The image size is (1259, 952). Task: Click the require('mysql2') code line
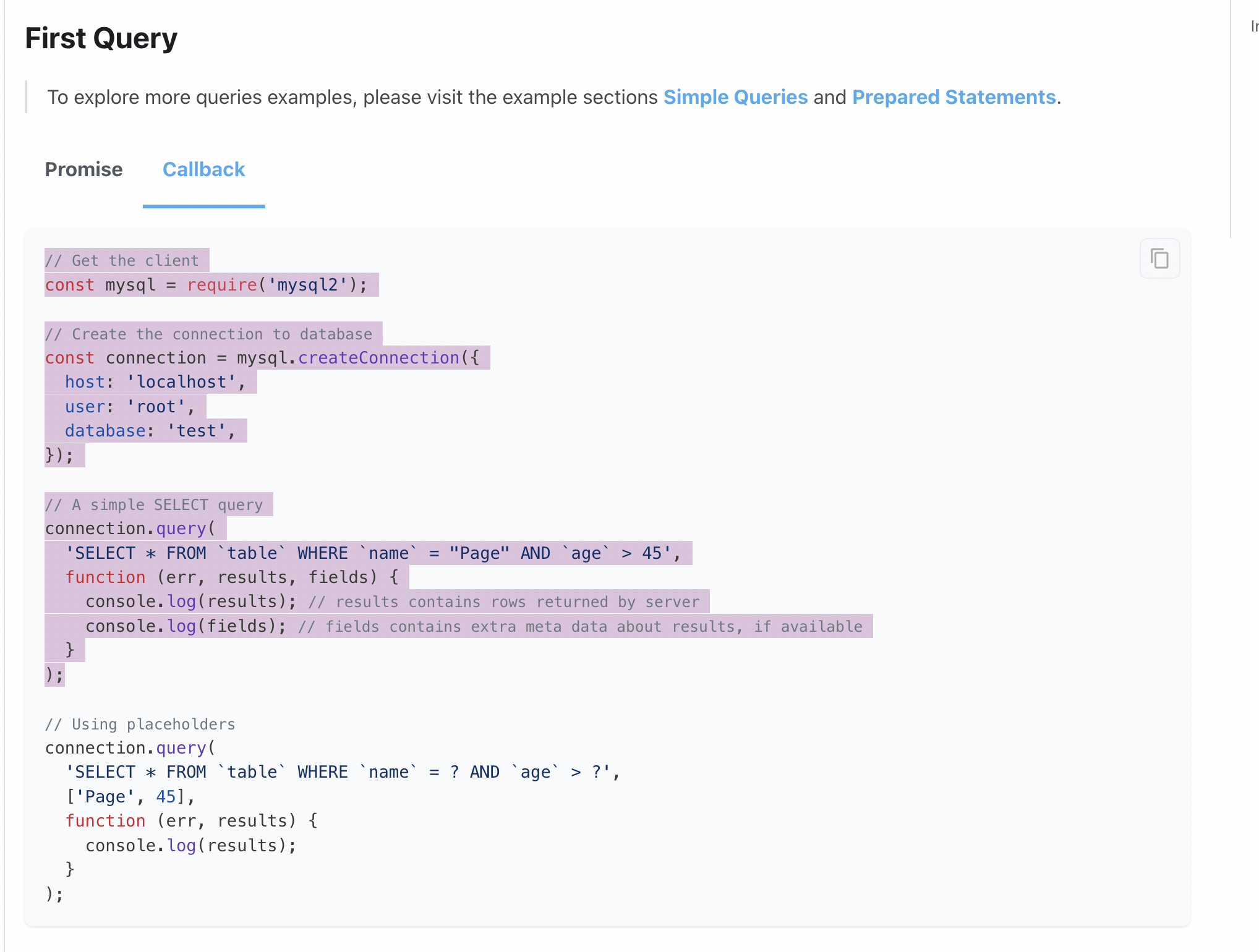(x=207, y=285)
